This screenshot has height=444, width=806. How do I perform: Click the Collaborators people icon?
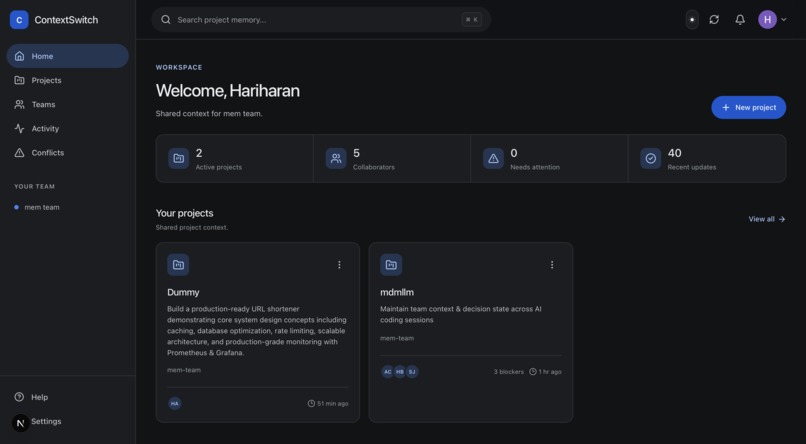[x=336, y=158]
